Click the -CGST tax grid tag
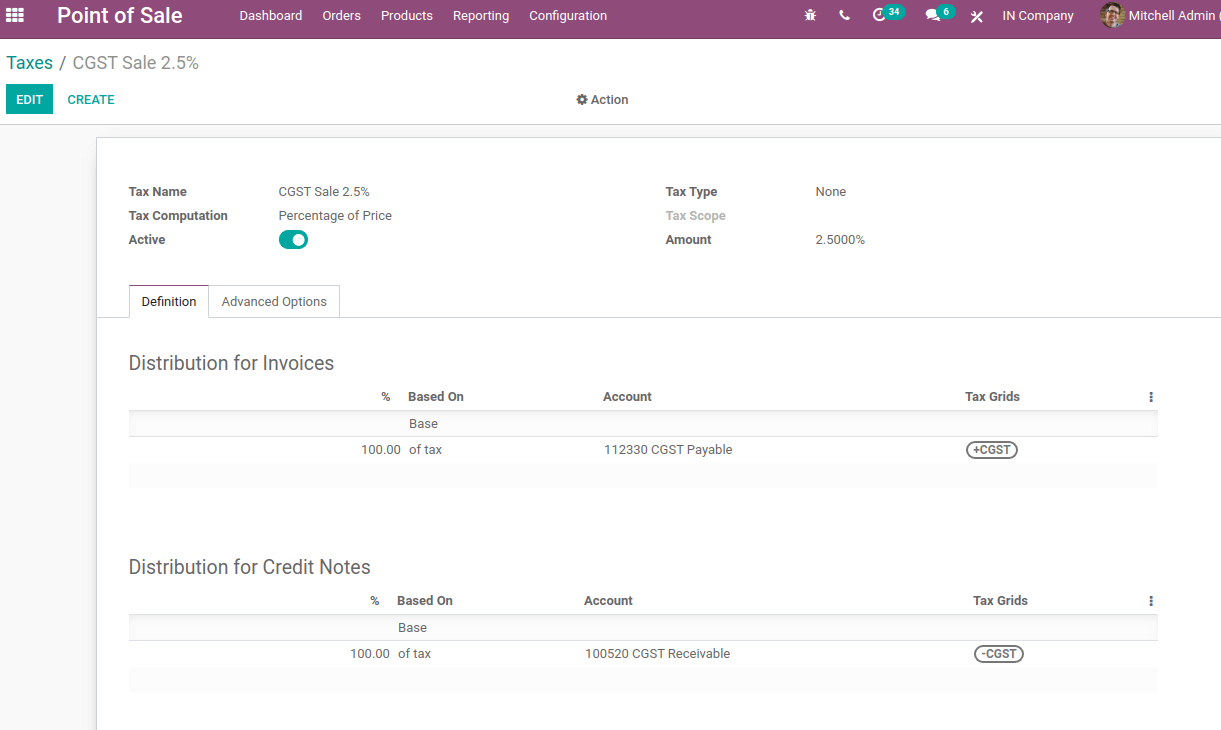 pos(999,654)
